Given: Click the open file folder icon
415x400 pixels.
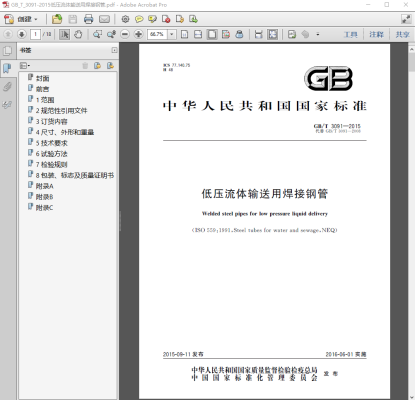Looking at the screenshot, I should (x=57, y=19).
